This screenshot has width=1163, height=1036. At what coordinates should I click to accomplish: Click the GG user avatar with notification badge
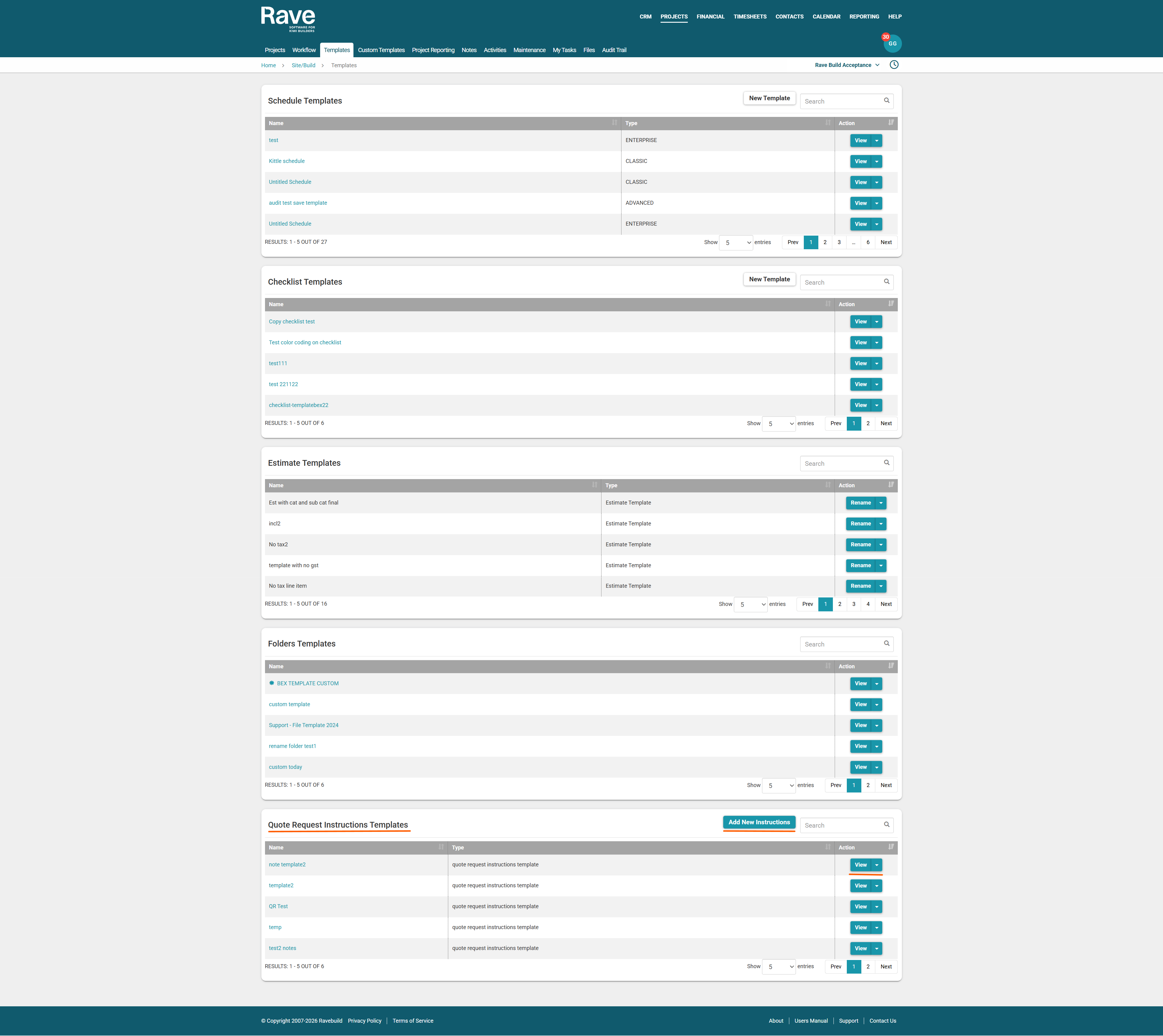click(892, 43)
